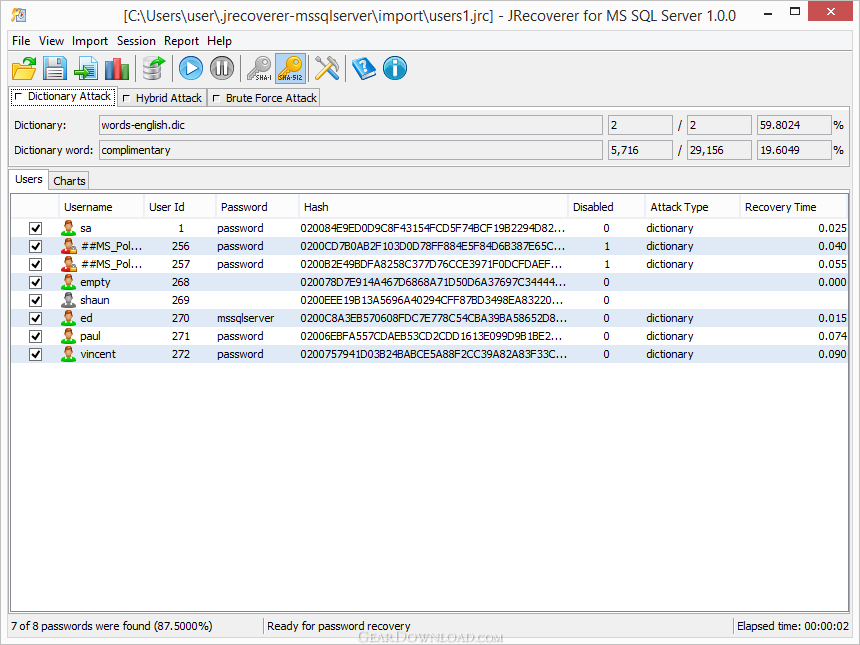Open settings hammer and wrench icon

(x=327, y=69)
